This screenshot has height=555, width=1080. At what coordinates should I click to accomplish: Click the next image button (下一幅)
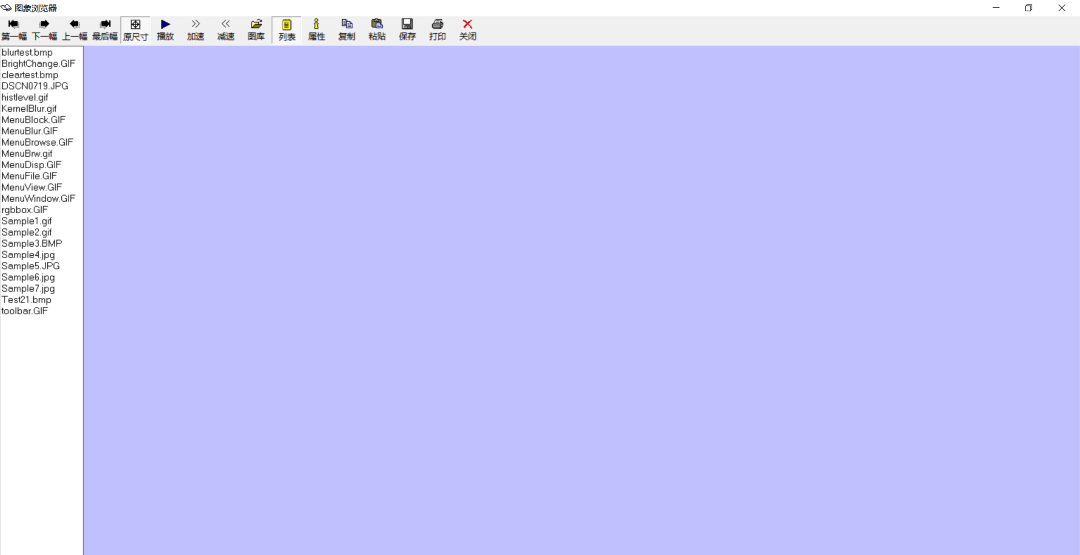click(x=44, y=29)
